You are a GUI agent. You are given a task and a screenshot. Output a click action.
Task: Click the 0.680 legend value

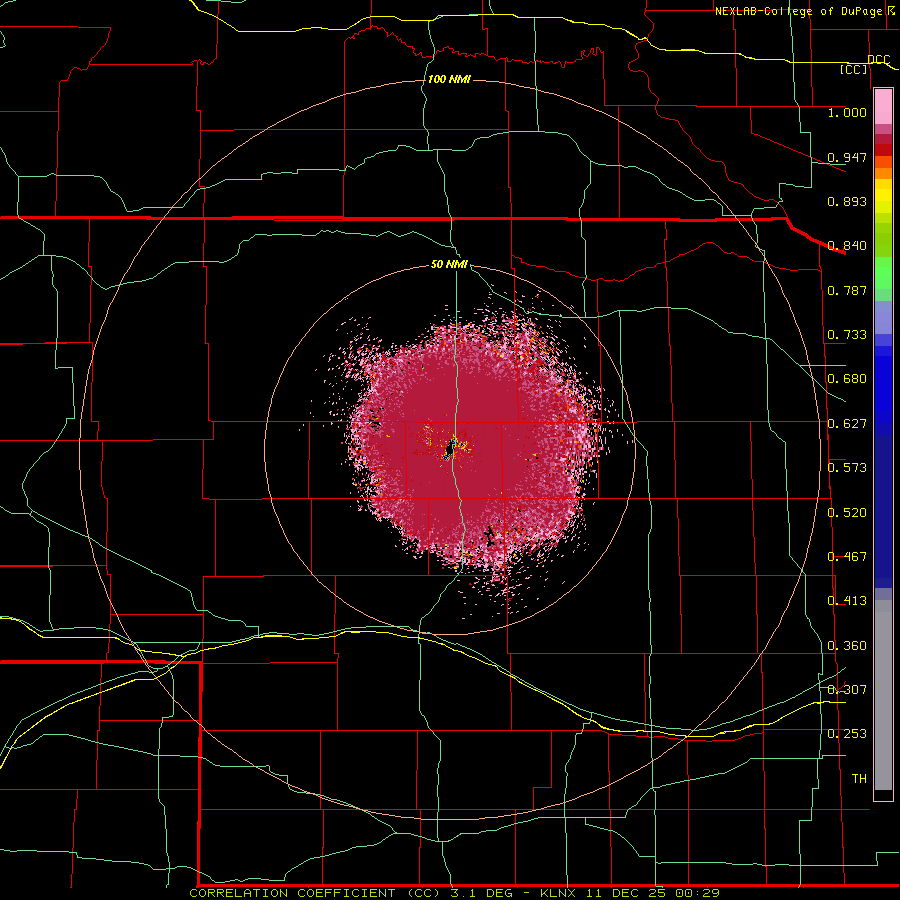pos(847,379)
